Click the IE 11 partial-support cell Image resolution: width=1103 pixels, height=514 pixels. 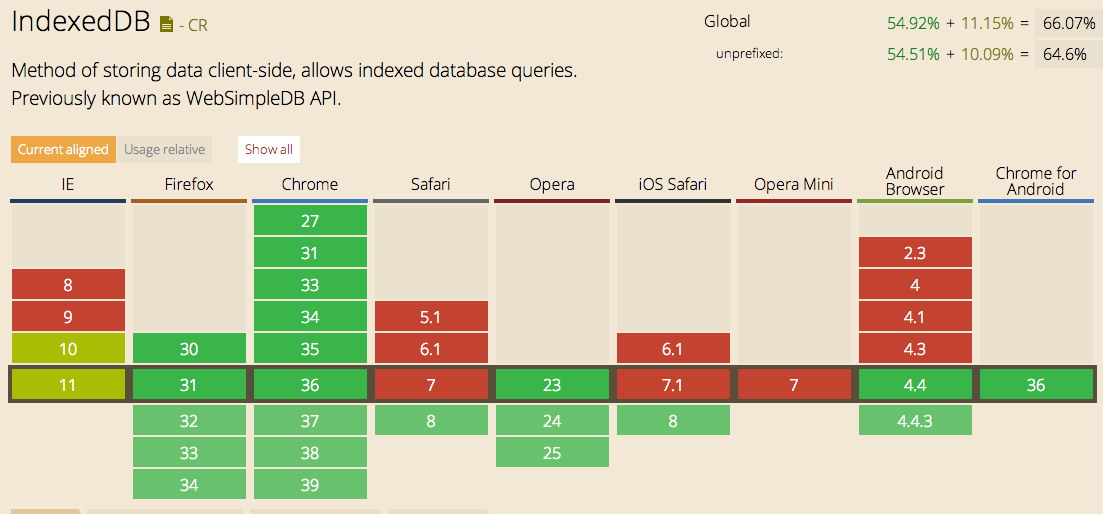click(x=68, y=385)
